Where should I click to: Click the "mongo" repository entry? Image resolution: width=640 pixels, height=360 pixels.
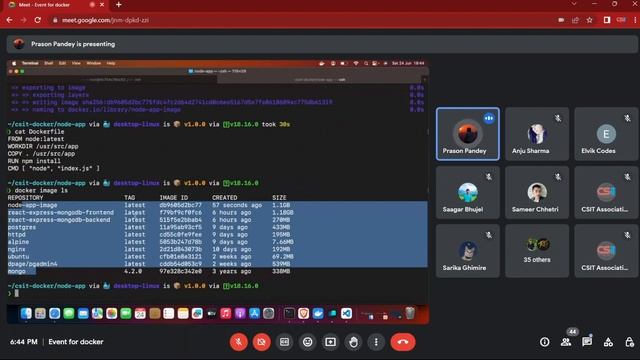[17, 271]
